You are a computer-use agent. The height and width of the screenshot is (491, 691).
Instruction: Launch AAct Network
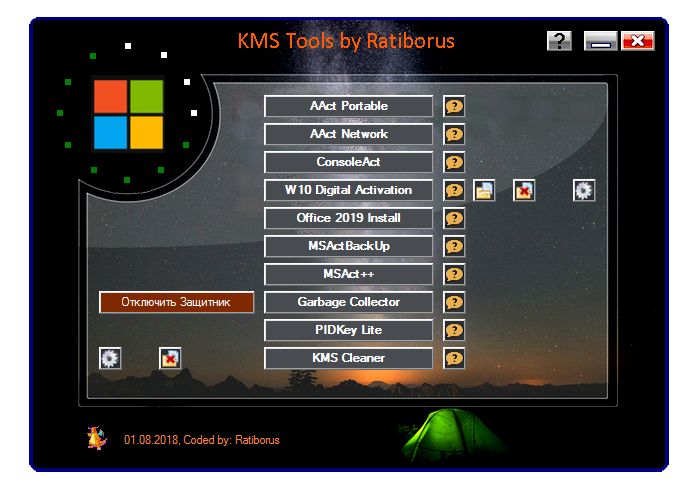pos(349,134)
